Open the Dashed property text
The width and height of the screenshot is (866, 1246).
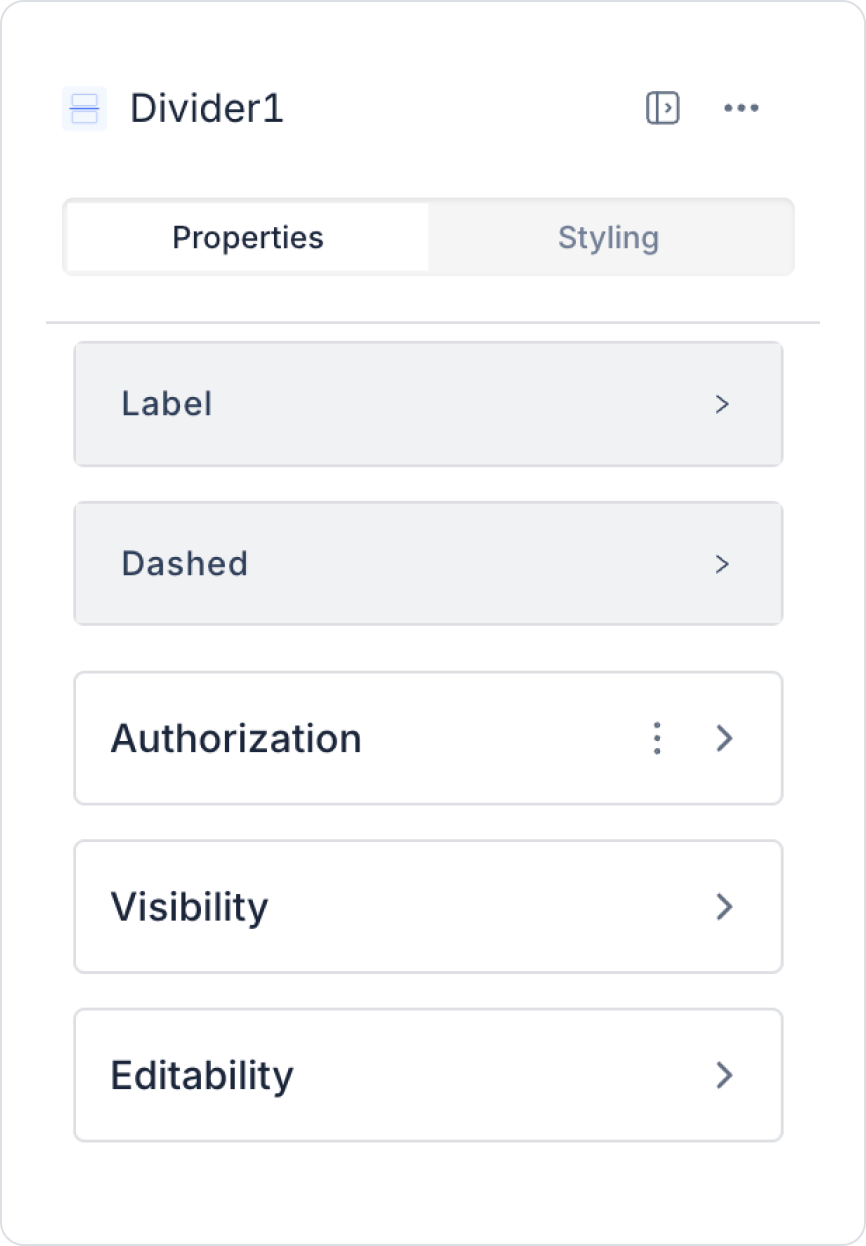pyautogui.click(x=185, y=564)
